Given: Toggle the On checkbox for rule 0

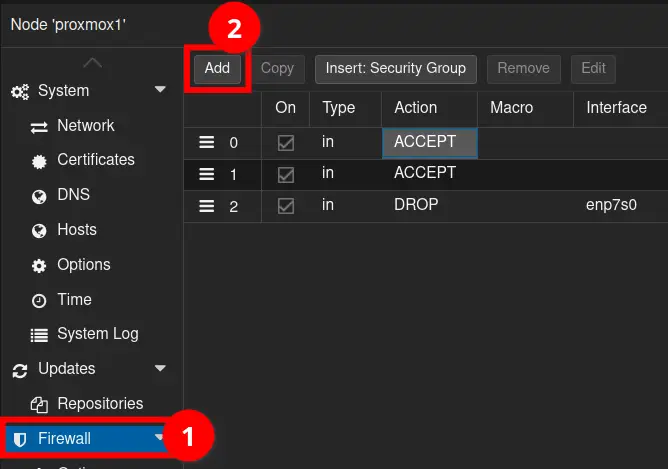Looking at the screenshot, I should pos(285,143).
